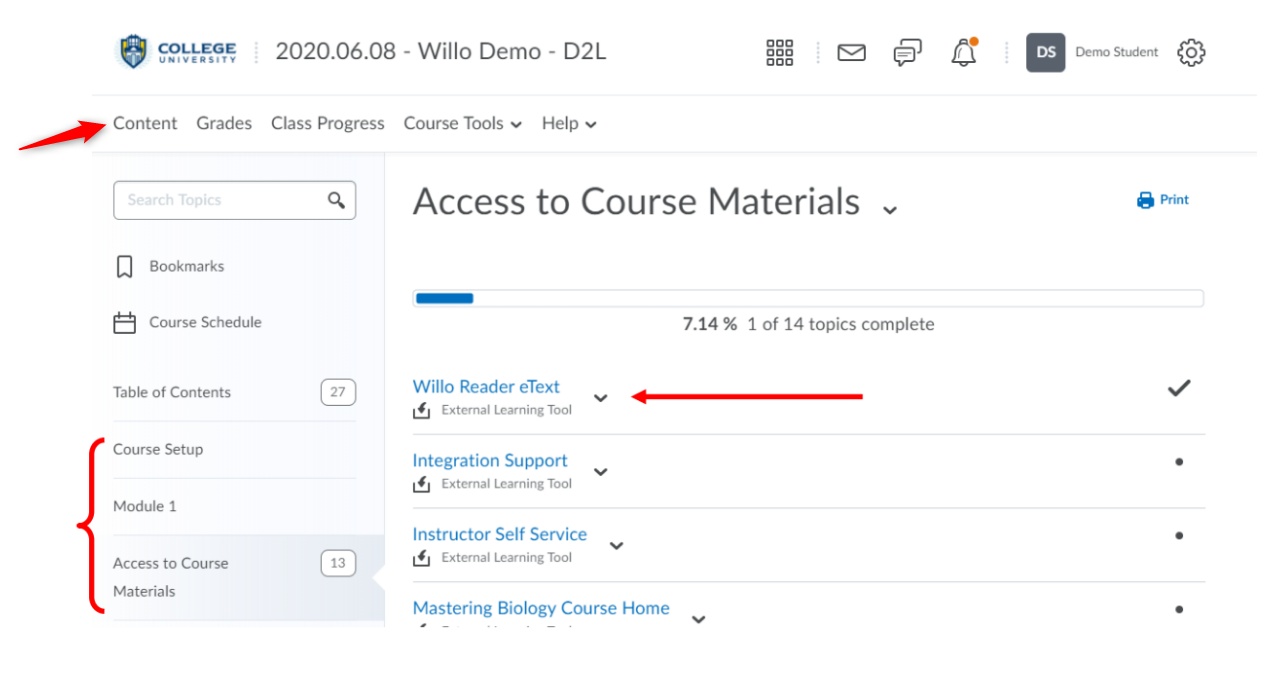Click the Bookmarks ribbon icon
1275x699 pixels.
coord(124,267)
